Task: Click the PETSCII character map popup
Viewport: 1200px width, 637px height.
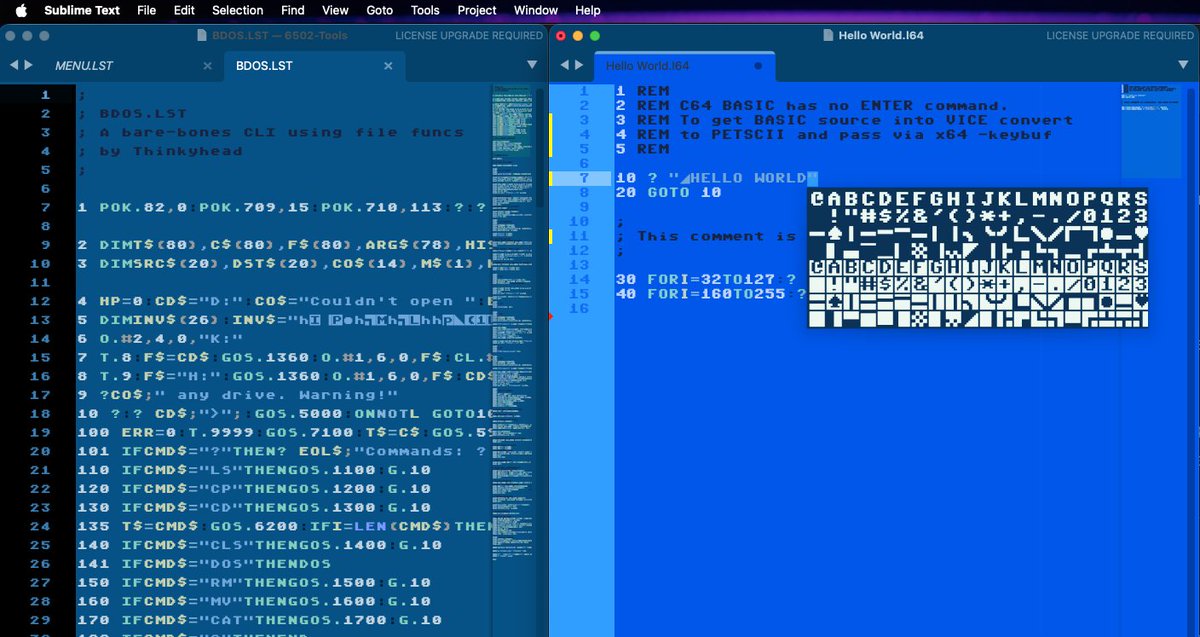Action: click(978, 258)
